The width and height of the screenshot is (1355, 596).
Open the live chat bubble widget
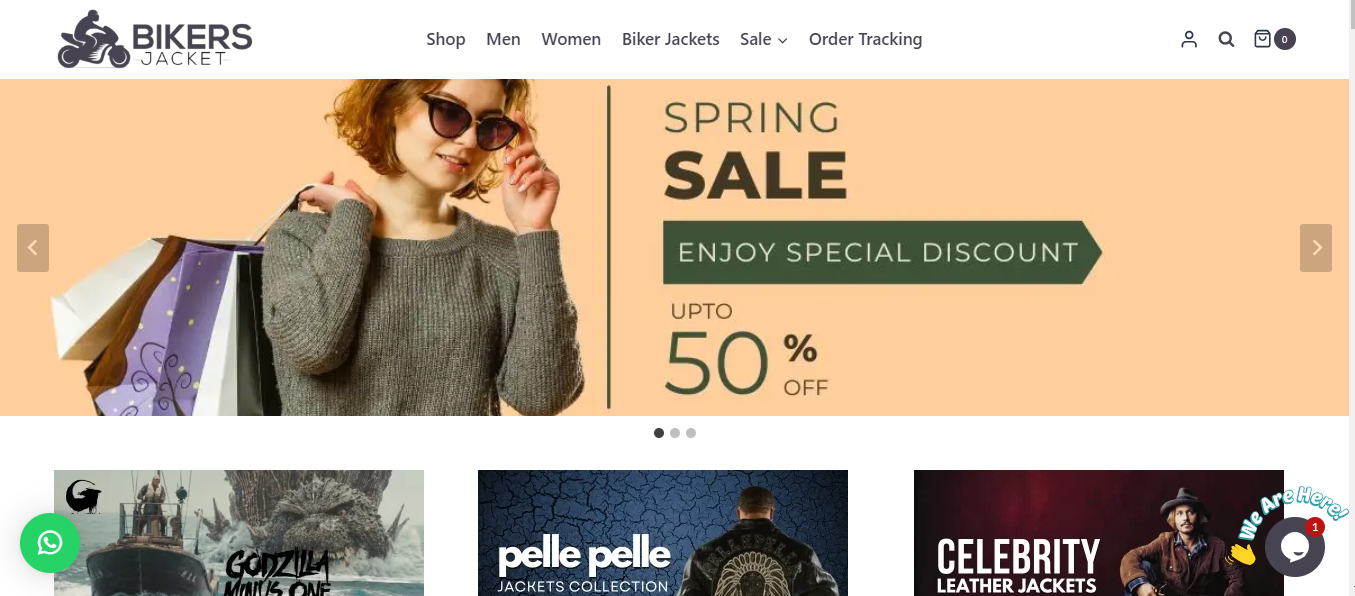click(1294, 547)
